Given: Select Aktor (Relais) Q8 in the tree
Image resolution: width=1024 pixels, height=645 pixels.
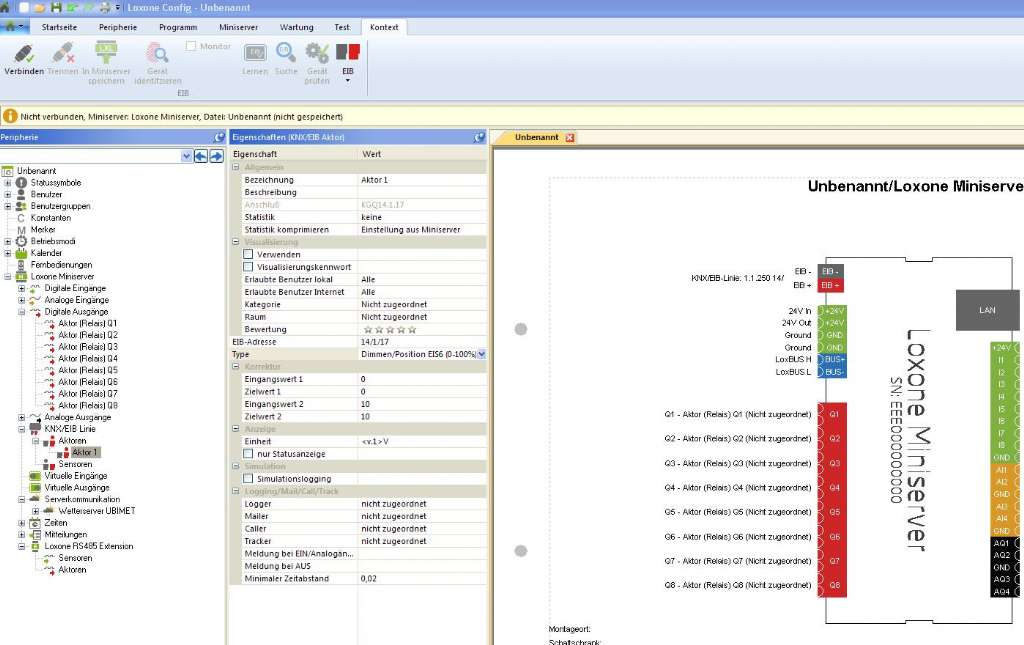Looking at the screenshot, I should point(88,405).
